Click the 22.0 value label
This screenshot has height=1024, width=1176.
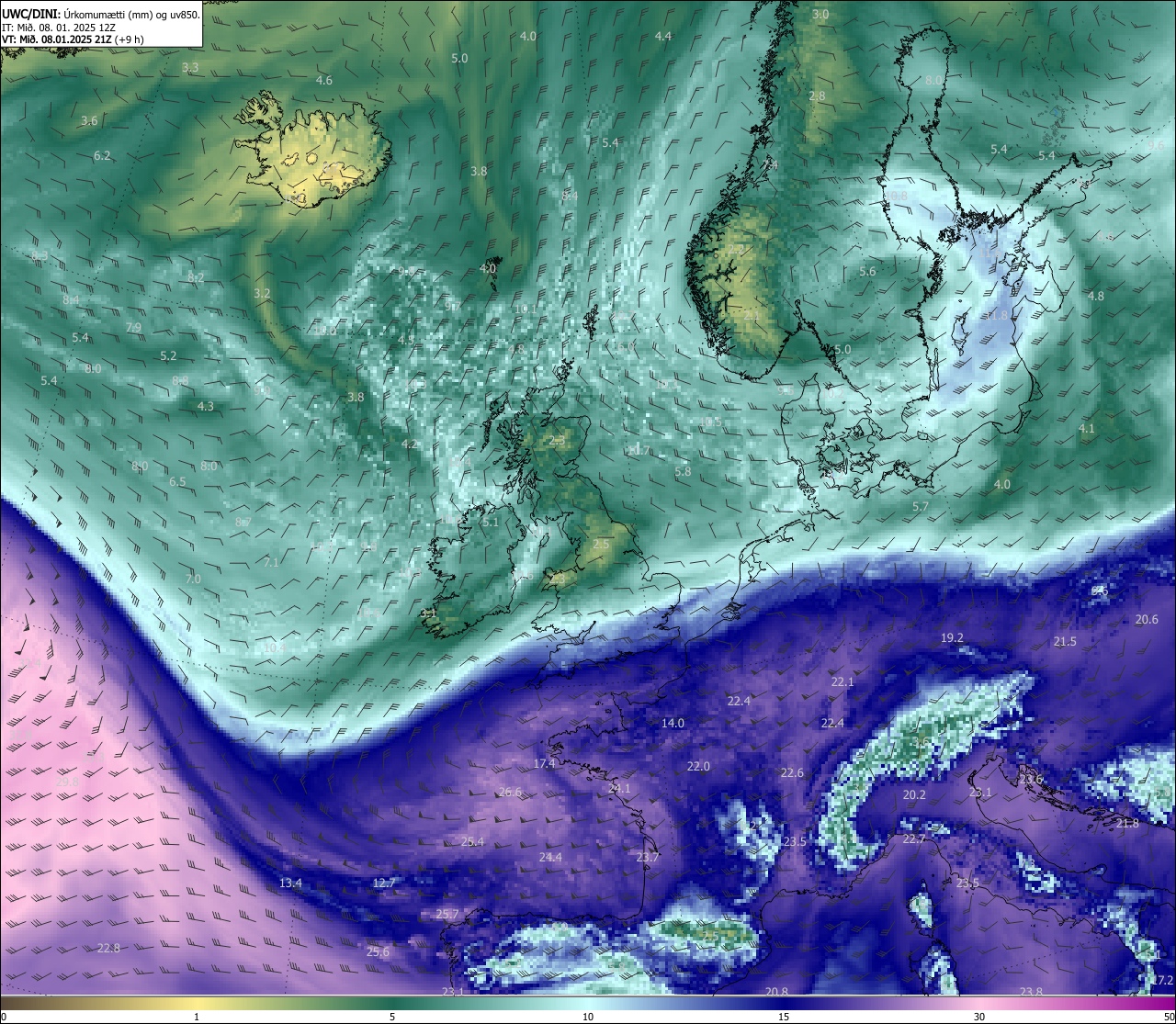tap(698, 766)
